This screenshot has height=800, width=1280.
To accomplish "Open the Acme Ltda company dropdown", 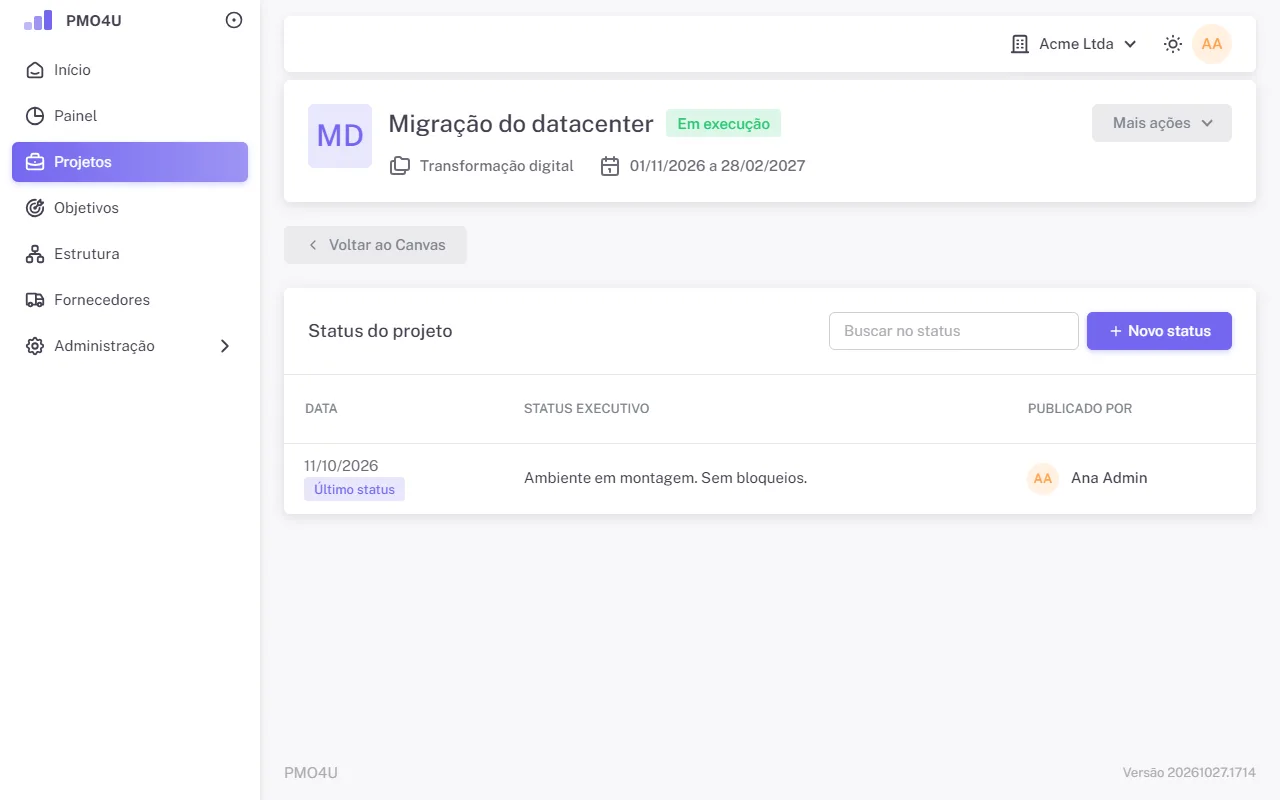I will point(1075,44).
